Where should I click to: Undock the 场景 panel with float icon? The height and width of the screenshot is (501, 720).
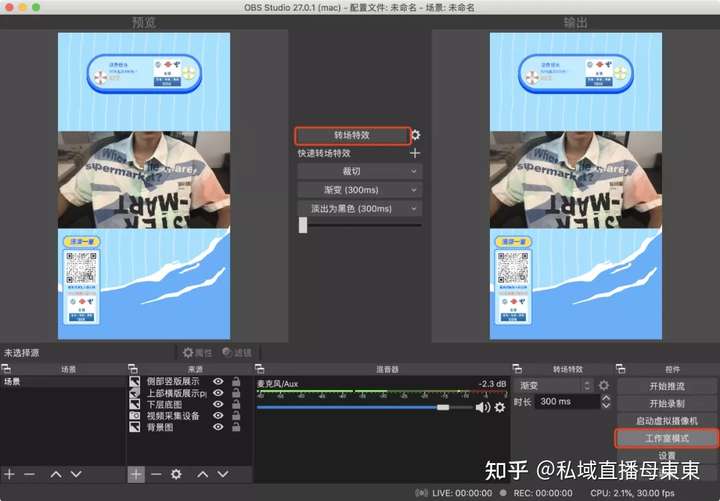(6, 369)
